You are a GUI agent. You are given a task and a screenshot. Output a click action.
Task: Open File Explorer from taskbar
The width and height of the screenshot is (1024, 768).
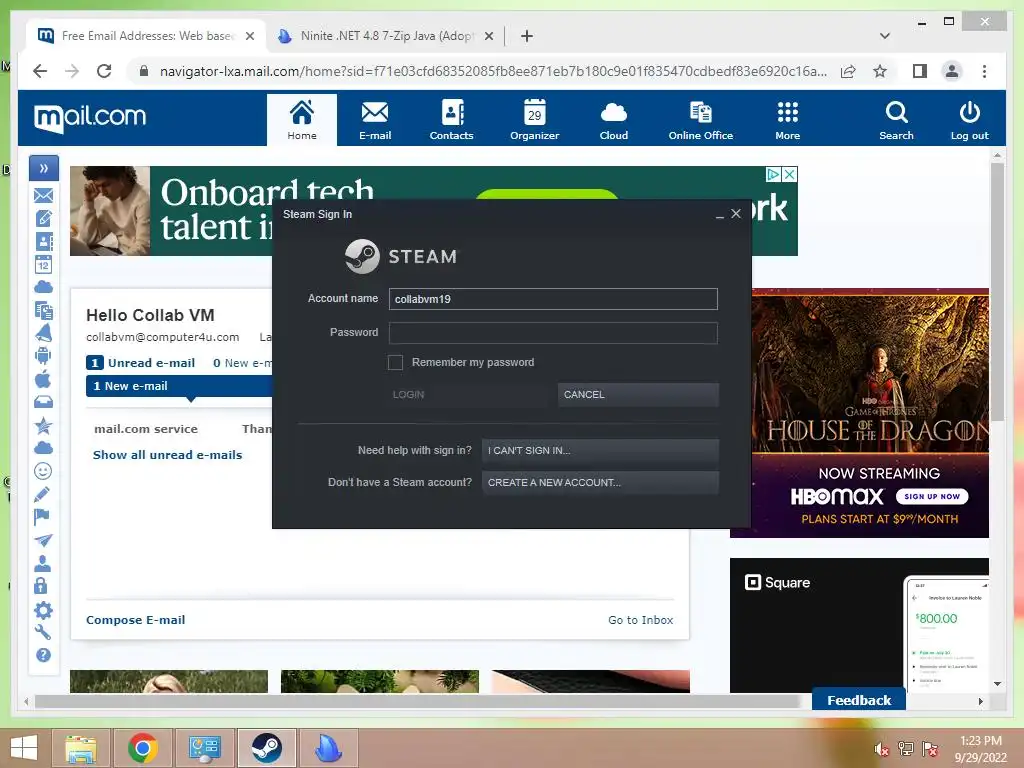pyautogui.click(x=80, y=748)
